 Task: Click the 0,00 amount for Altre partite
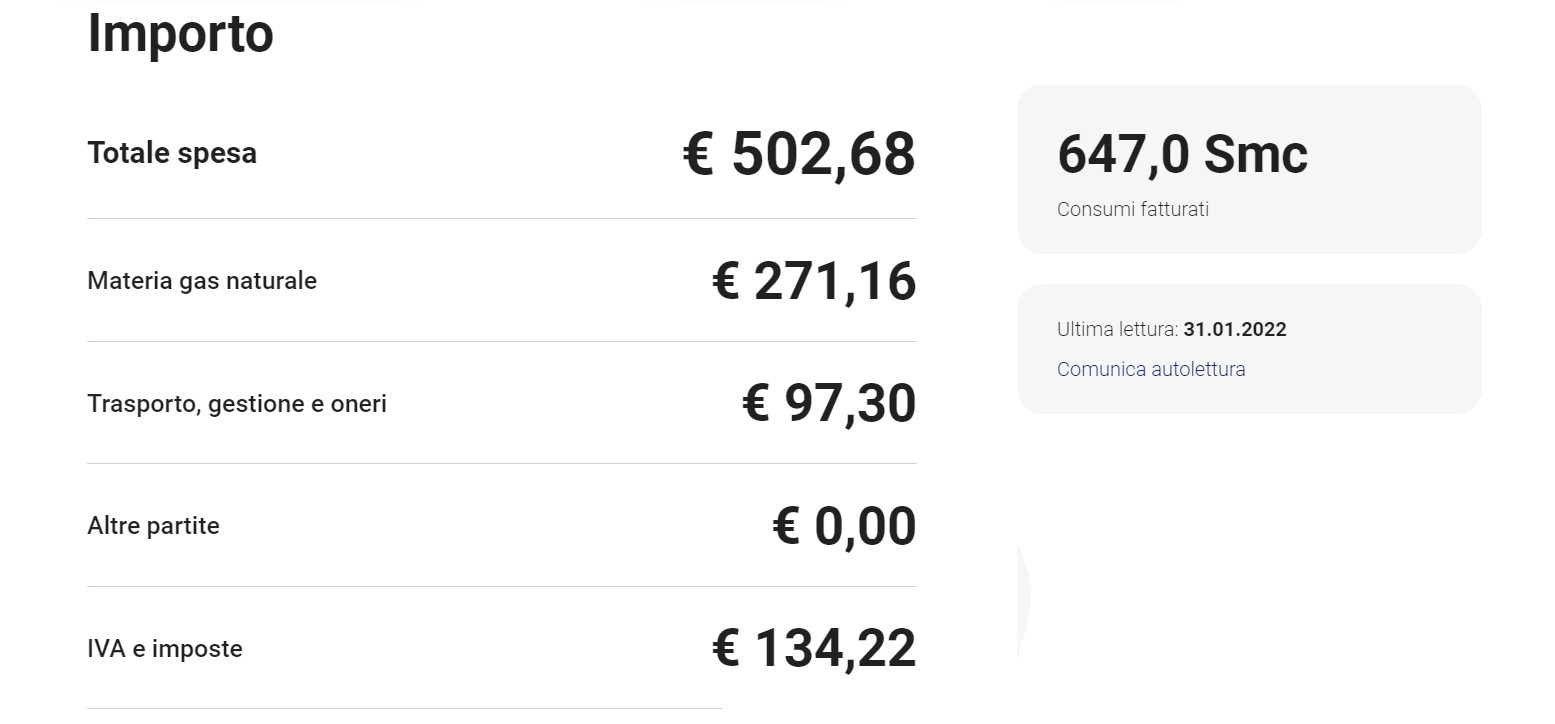(x=865, y=527)
